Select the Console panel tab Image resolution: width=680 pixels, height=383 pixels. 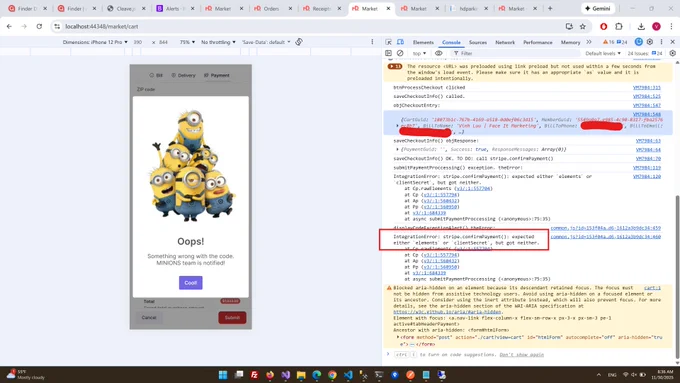tap(451, 42)
